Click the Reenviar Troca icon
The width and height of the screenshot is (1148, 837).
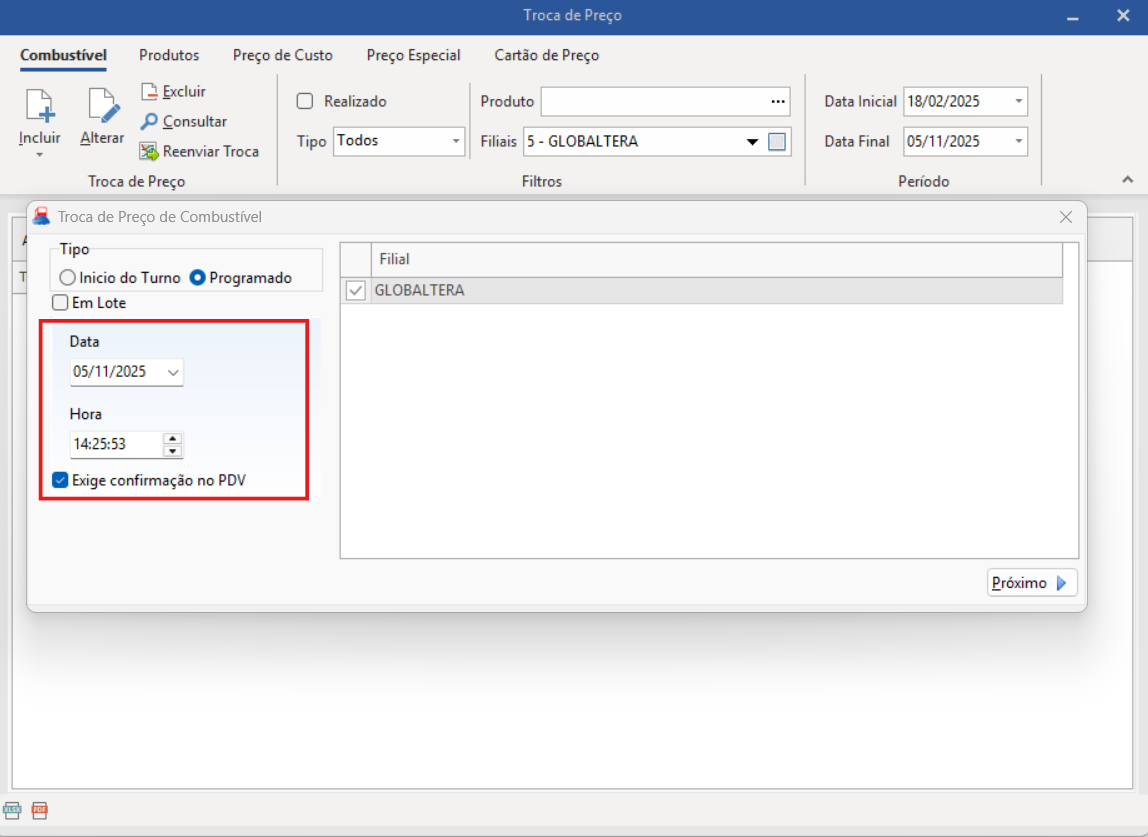[149, 152]
